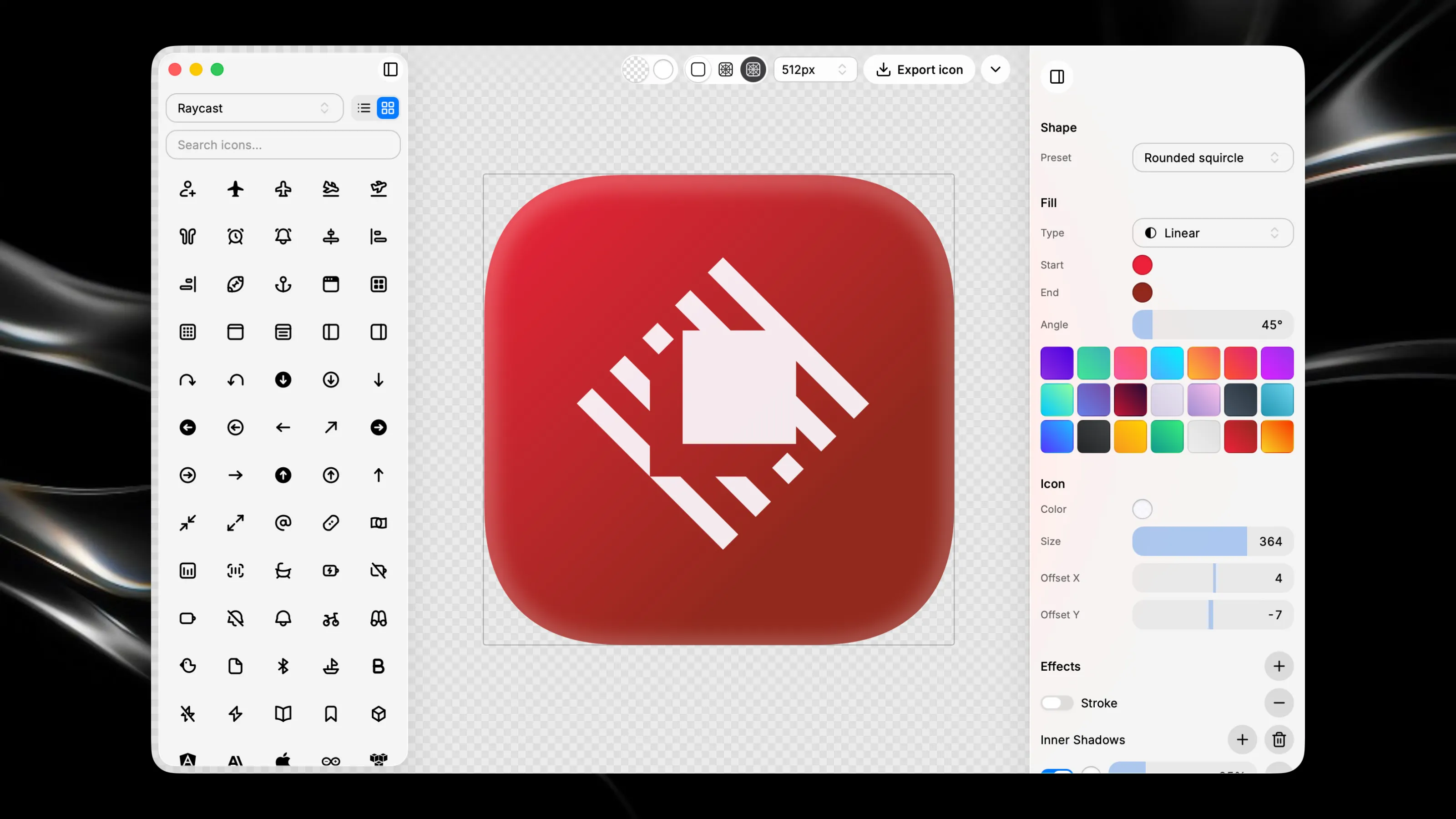This screenshot has width=1456, height=819.
Task: Select the Bluetooth icon
Action: click(x=283, y=667)
